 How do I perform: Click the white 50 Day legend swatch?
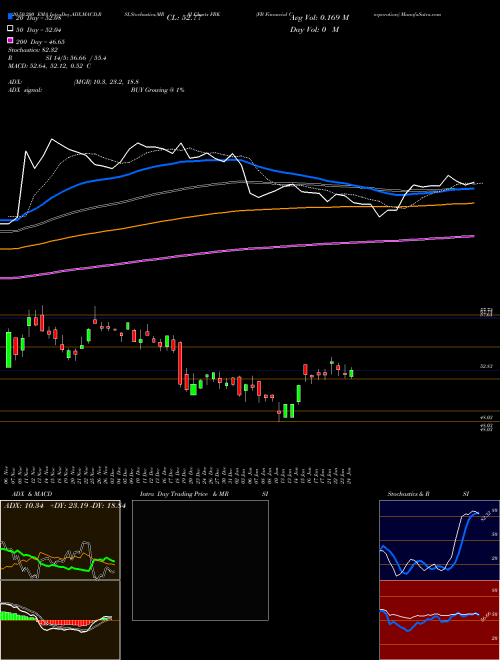click(x=10, y=29)
